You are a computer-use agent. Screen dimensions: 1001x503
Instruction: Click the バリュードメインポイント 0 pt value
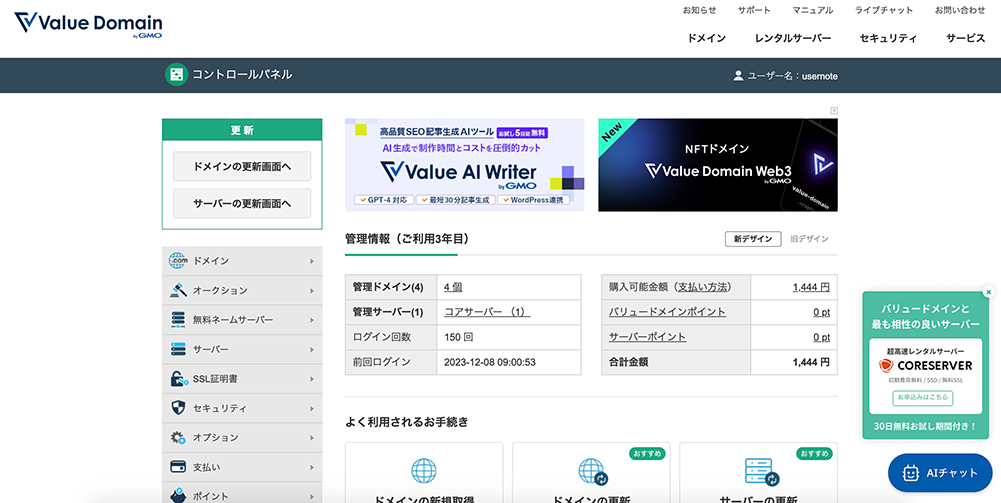(821, 312)
